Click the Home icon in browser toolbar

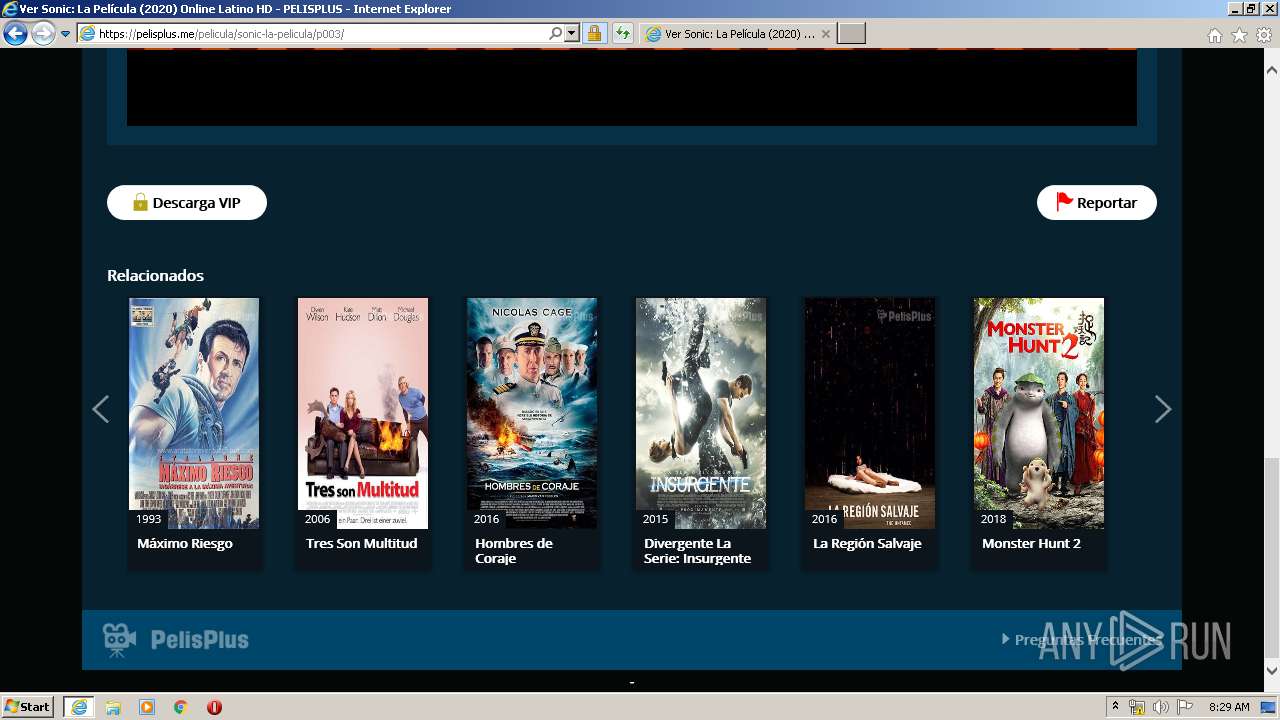click(x=1214, y=35)
